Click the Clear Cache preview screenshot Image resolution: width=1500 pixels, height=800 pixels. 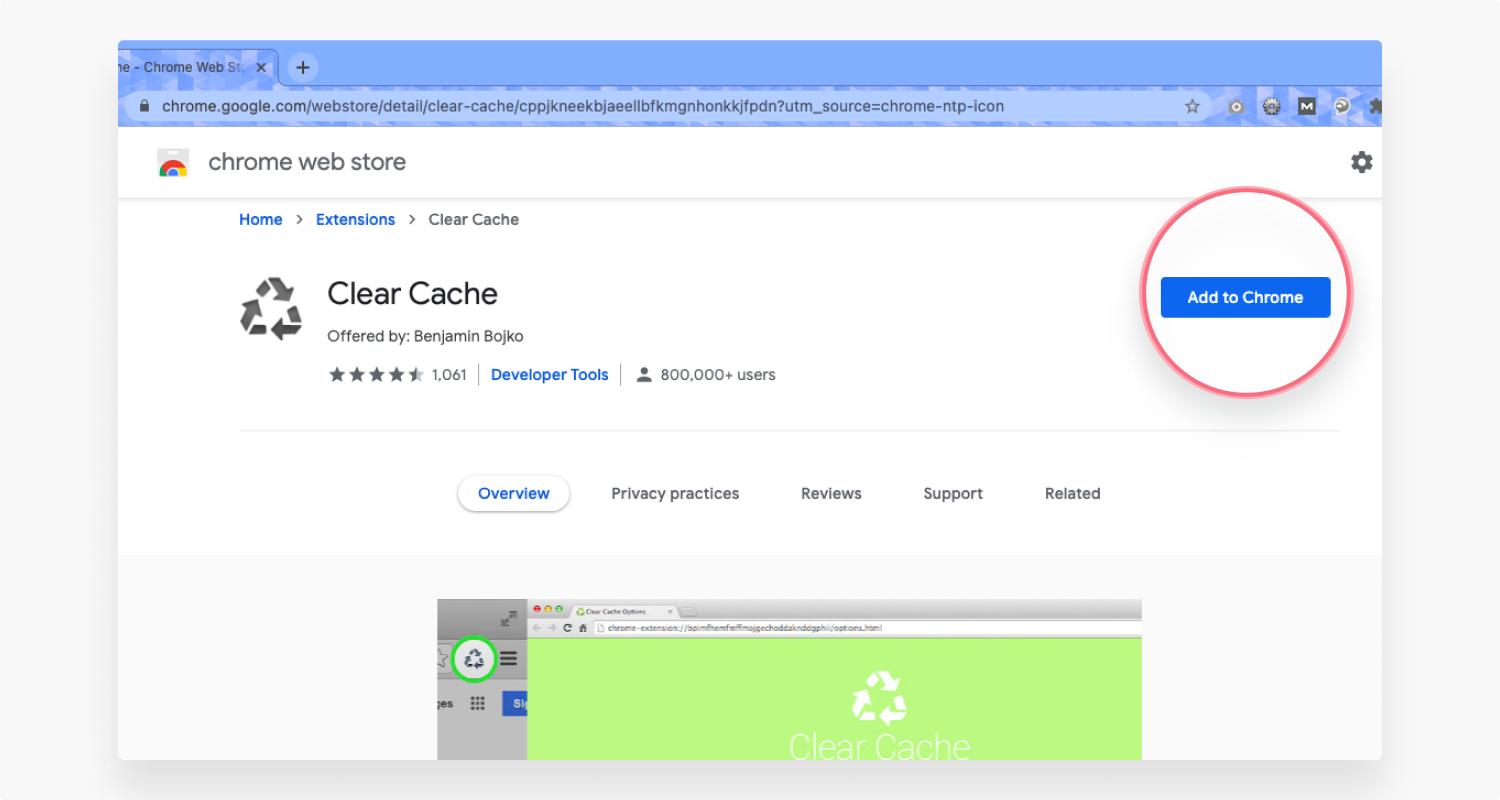click(789, 679)
